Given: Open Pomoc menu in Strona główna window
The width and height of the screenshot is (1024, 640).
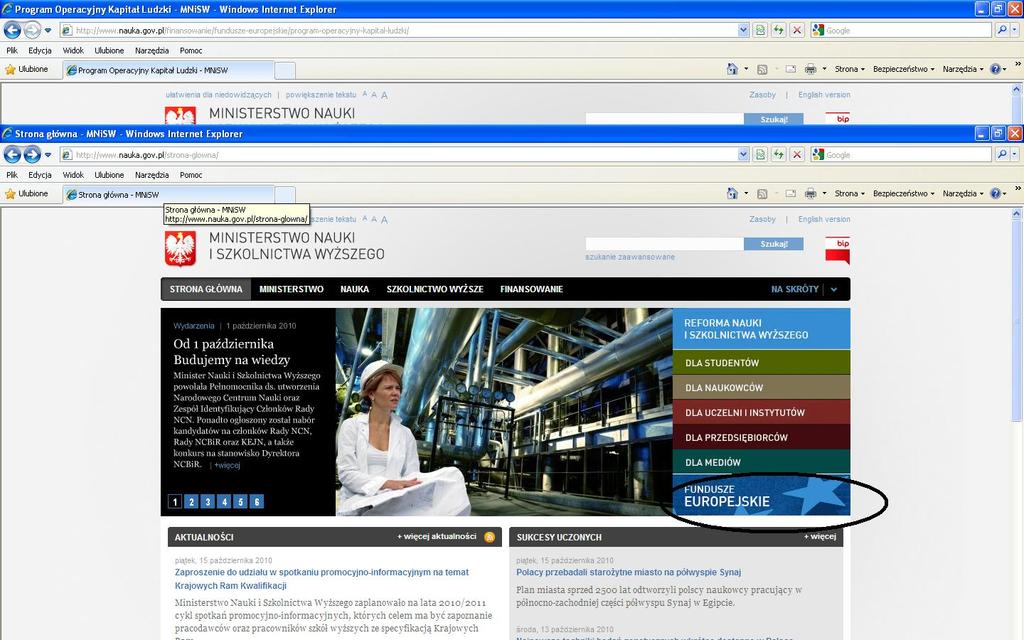Looking at the screenshot, I should (x=191, y=175).
